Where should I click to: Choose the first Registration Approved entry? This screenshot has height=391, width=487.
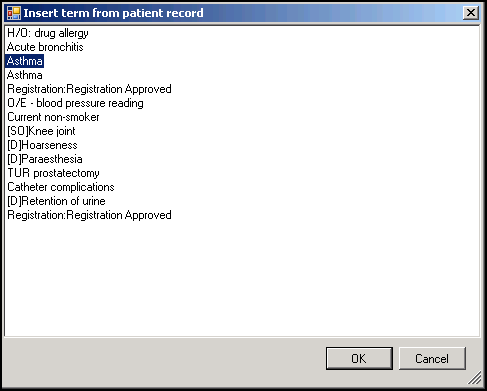[89, 89]
